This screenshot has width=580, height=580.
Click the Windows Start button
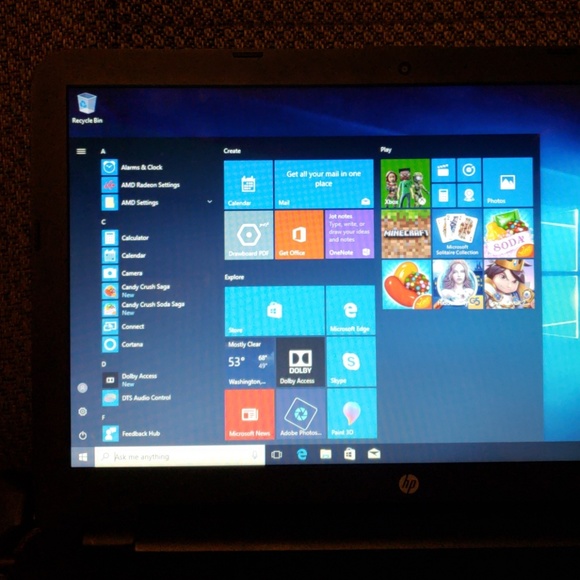click(83, 457)
